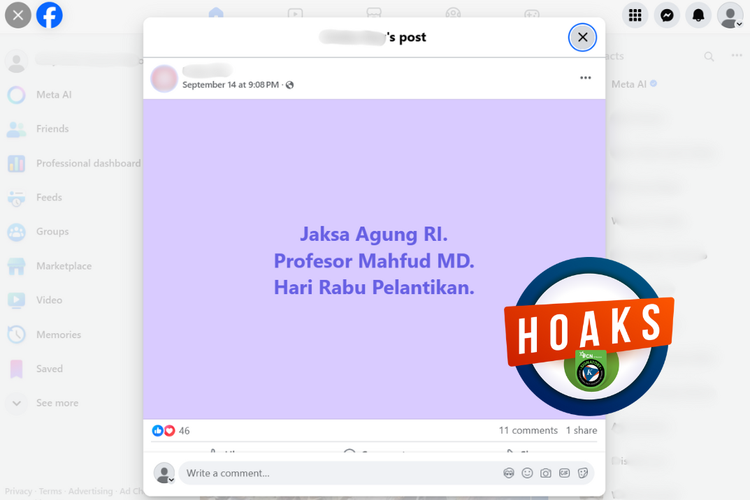The width and height of the screenshot is (750, 500).
Task: Open the notifications bell
Action: tap(698, 15)
